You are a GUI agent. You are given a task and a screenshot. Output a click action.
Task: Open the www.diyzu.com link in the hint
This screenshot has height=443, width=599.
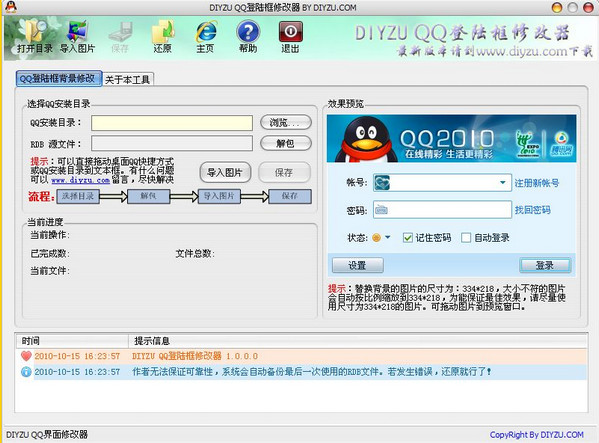[81, 180]
